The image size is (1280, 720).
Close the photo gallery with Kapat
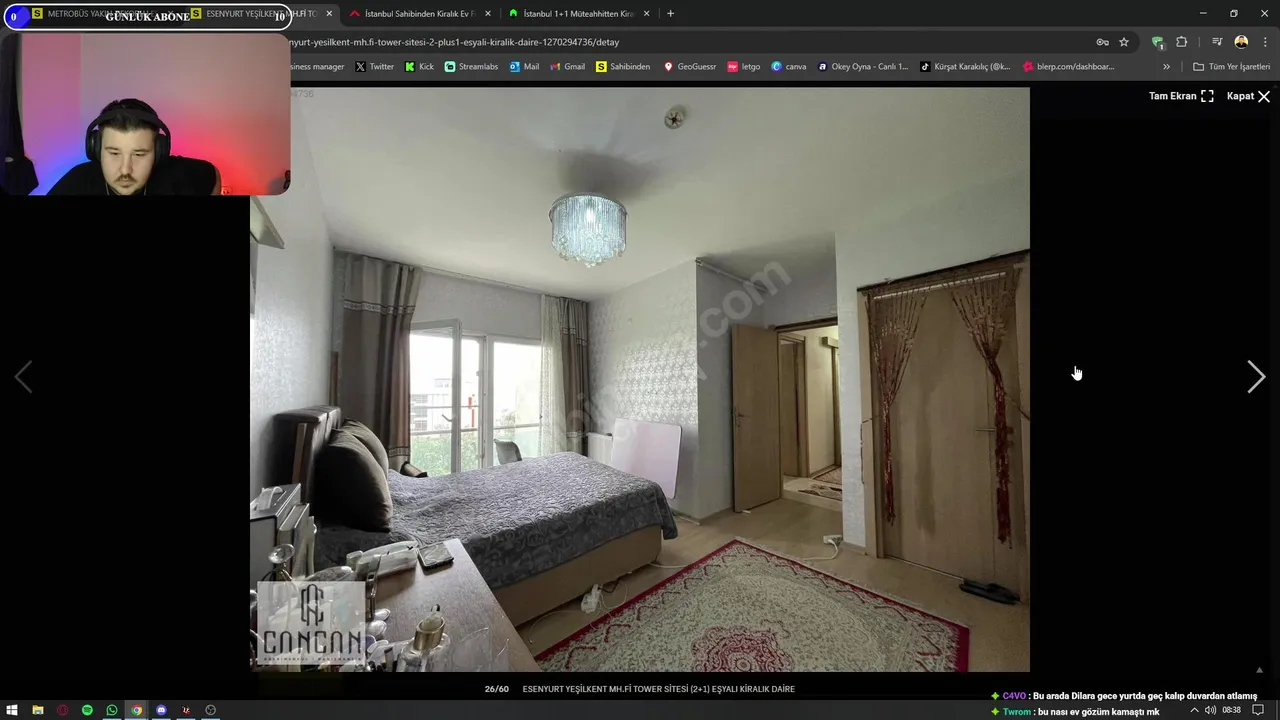pos(1248,96)
